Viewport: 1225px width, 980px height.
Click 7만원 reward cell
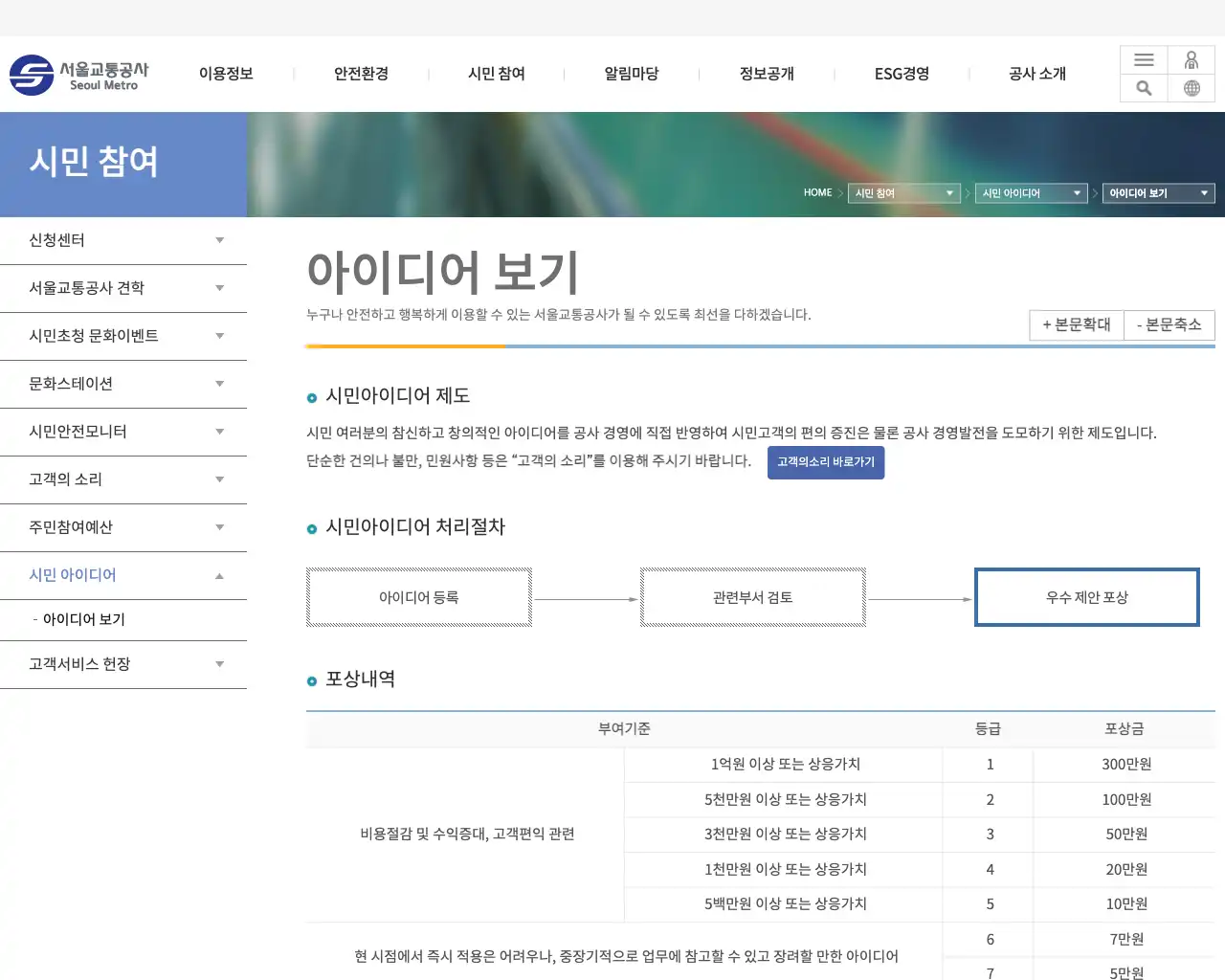[1125, 940]
